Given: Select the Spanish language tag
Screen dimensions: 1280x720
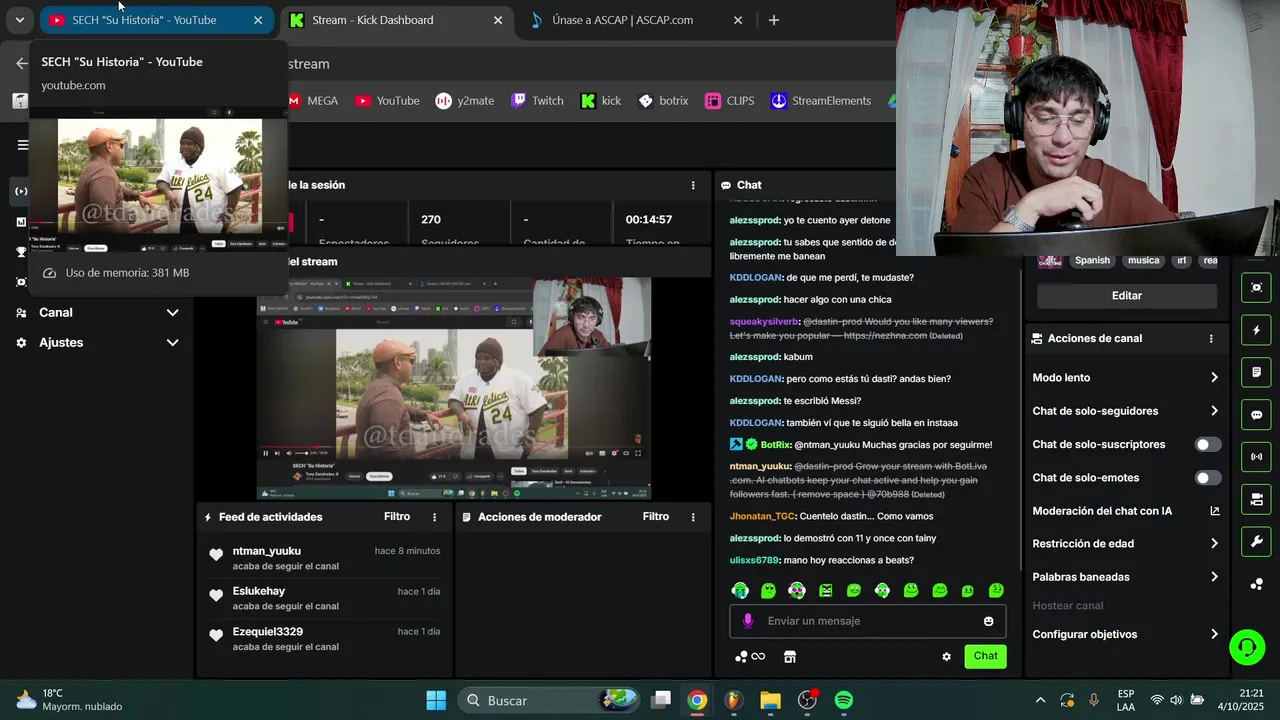Looking at the screenshot, I should [1092, 261].
